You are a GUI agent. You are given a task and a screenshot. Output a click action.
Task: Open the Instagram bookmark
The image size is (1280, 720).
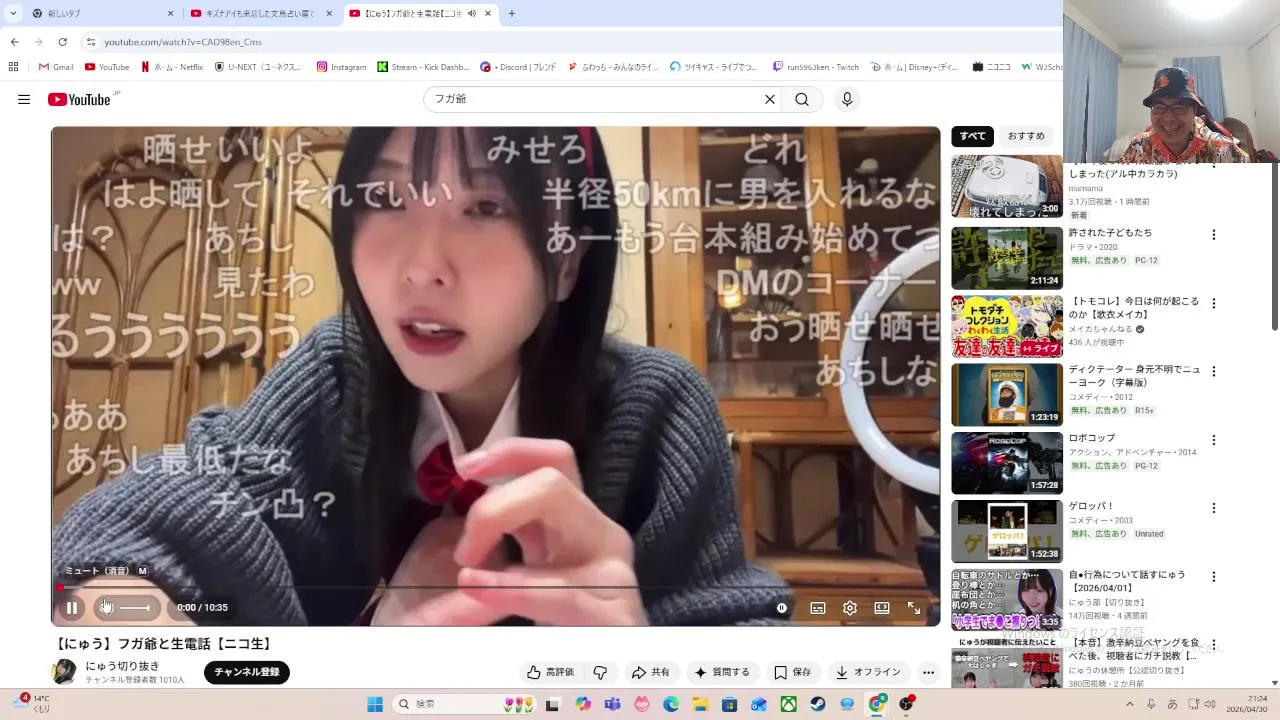pyautogui.click(x=341, y=67)
